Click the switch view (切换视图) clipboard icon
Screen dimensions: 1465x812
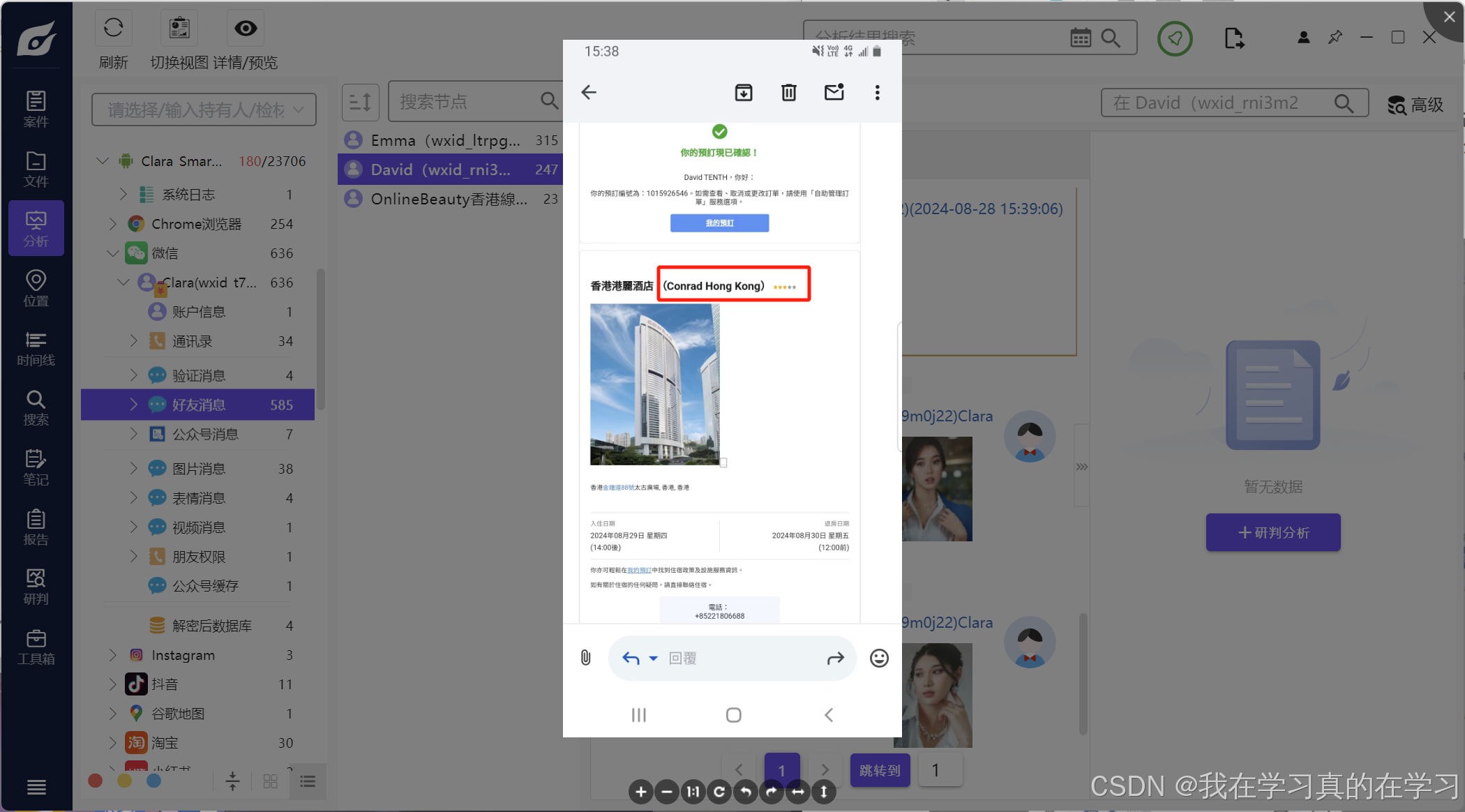[x=179, y=29]
